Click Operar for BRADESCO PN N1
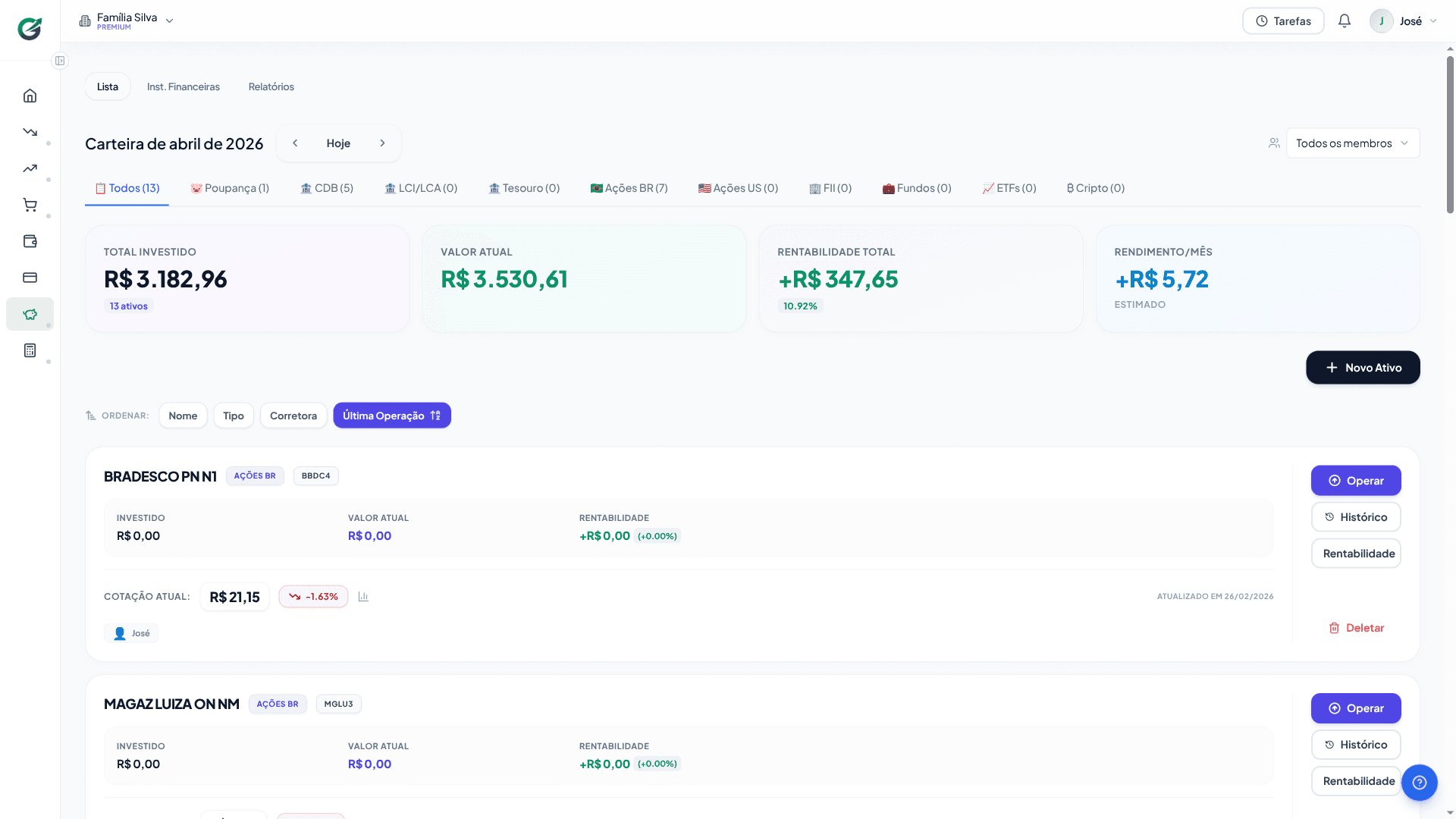The width and height of the screenshot is (1456, 819). 1356,481
